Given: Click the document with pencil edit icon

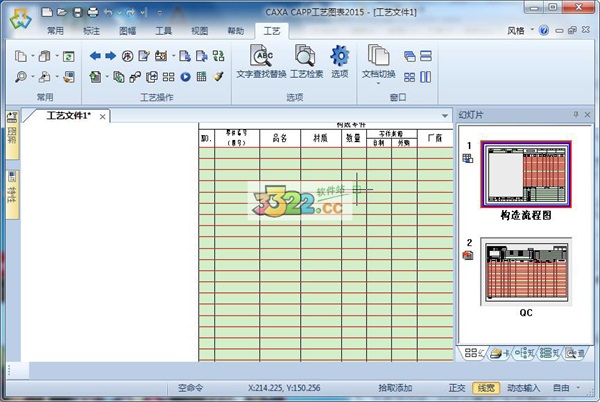Looking at the screenshot, I should 144,56.
